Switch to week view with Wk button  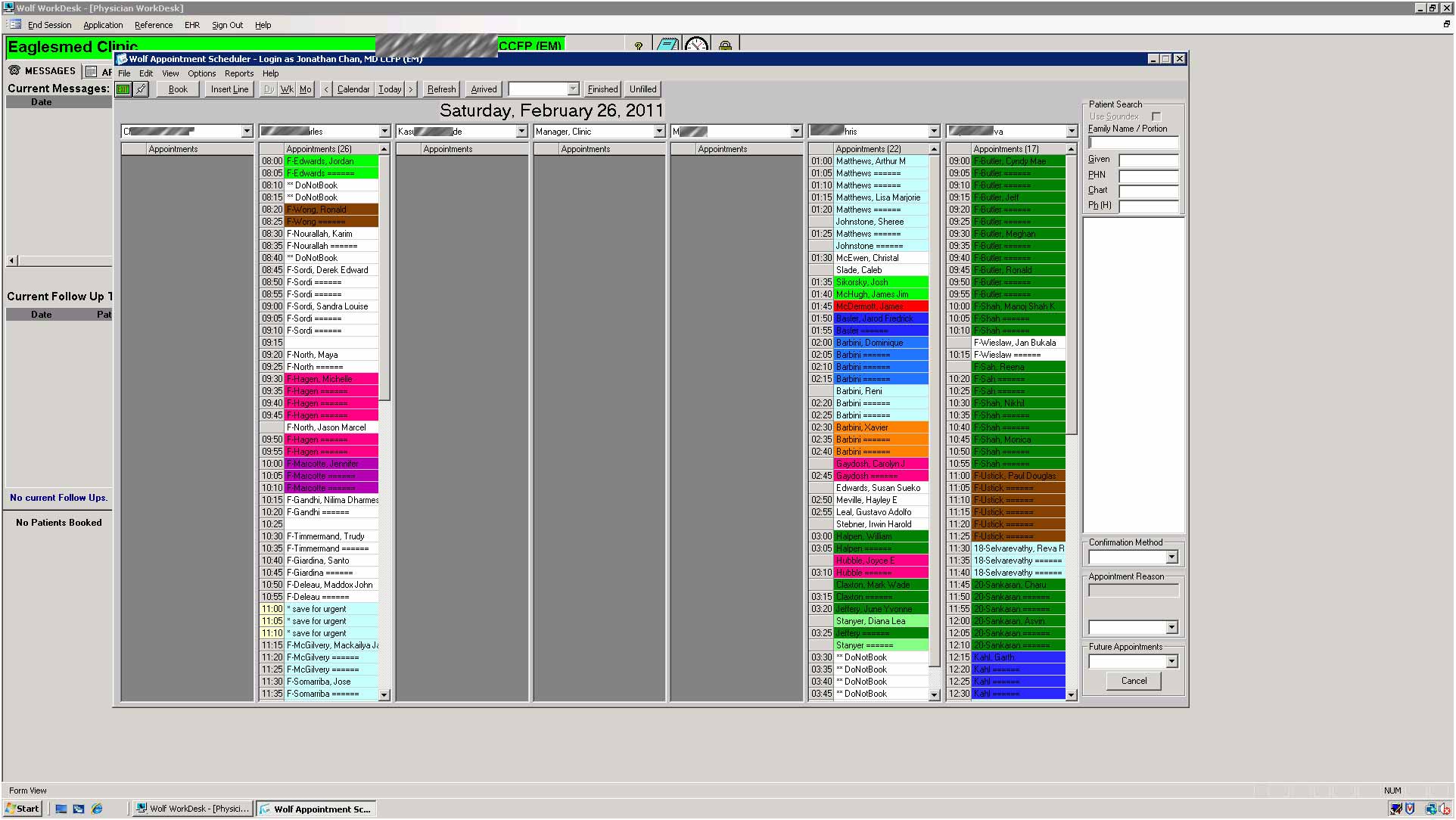click(x=287, y=89)
